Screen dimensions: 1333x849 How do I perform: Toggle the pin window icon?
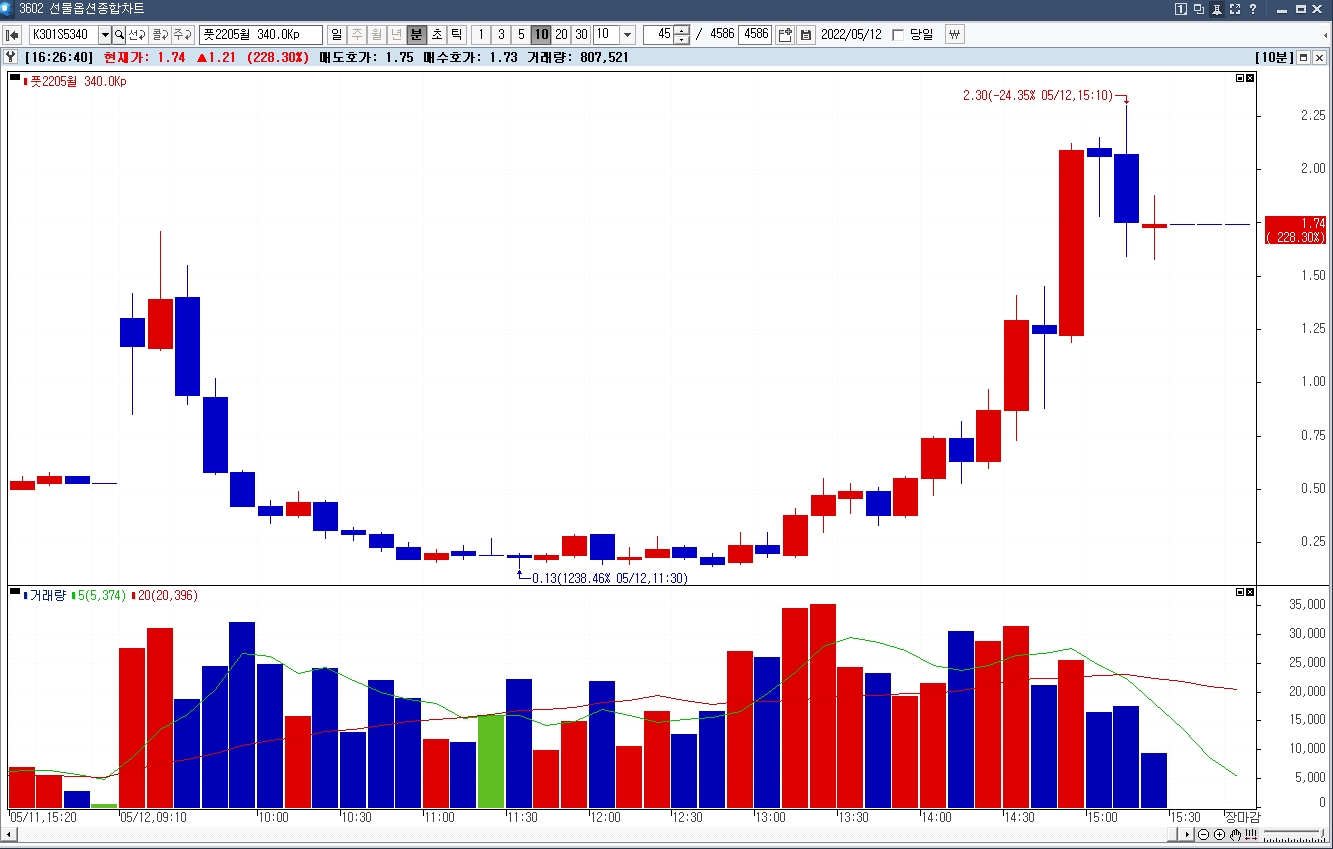click(x=1217, y=8)
